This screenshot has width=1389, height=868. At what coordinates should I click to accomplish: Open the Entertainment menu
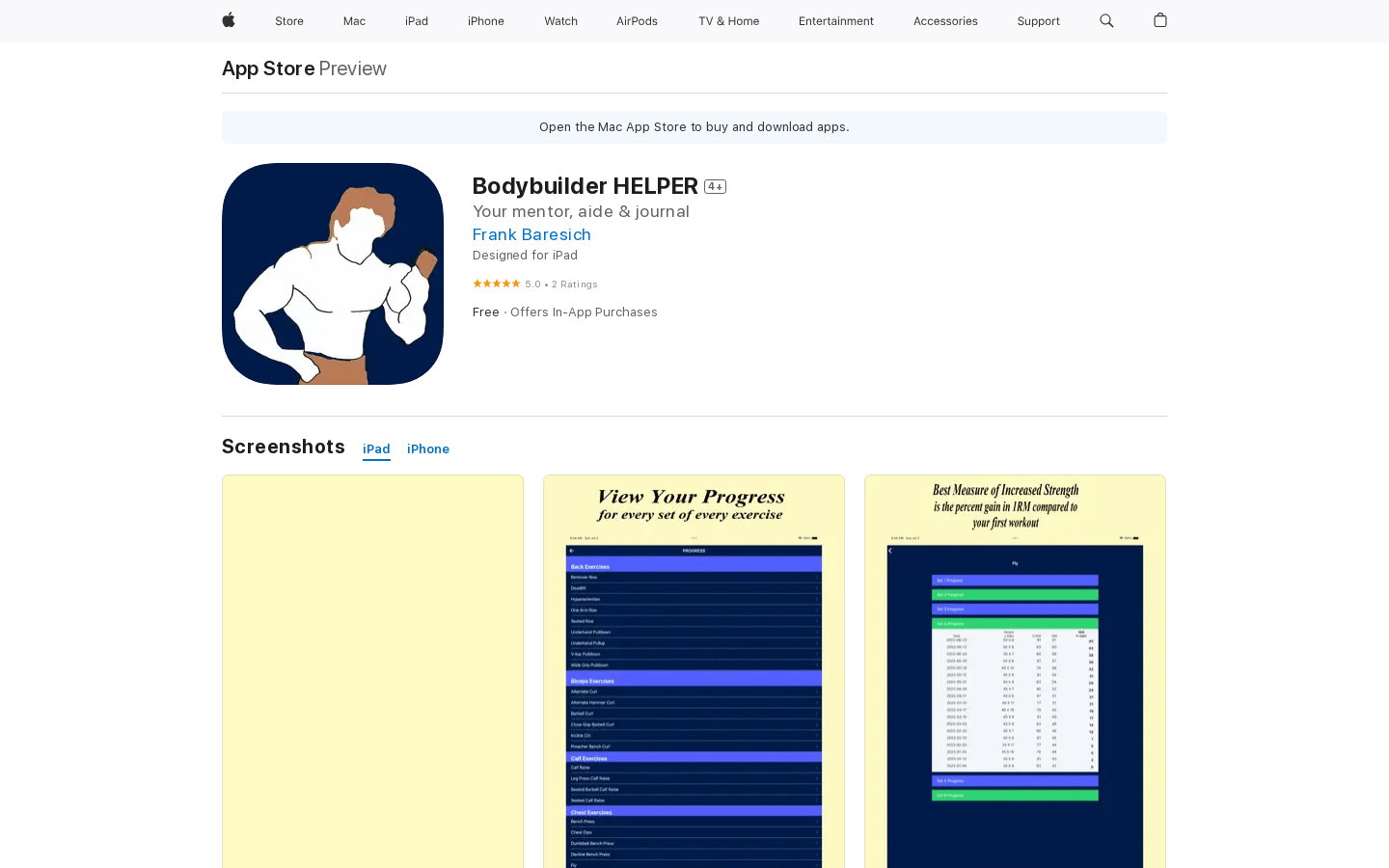click(x=835, y=21)
